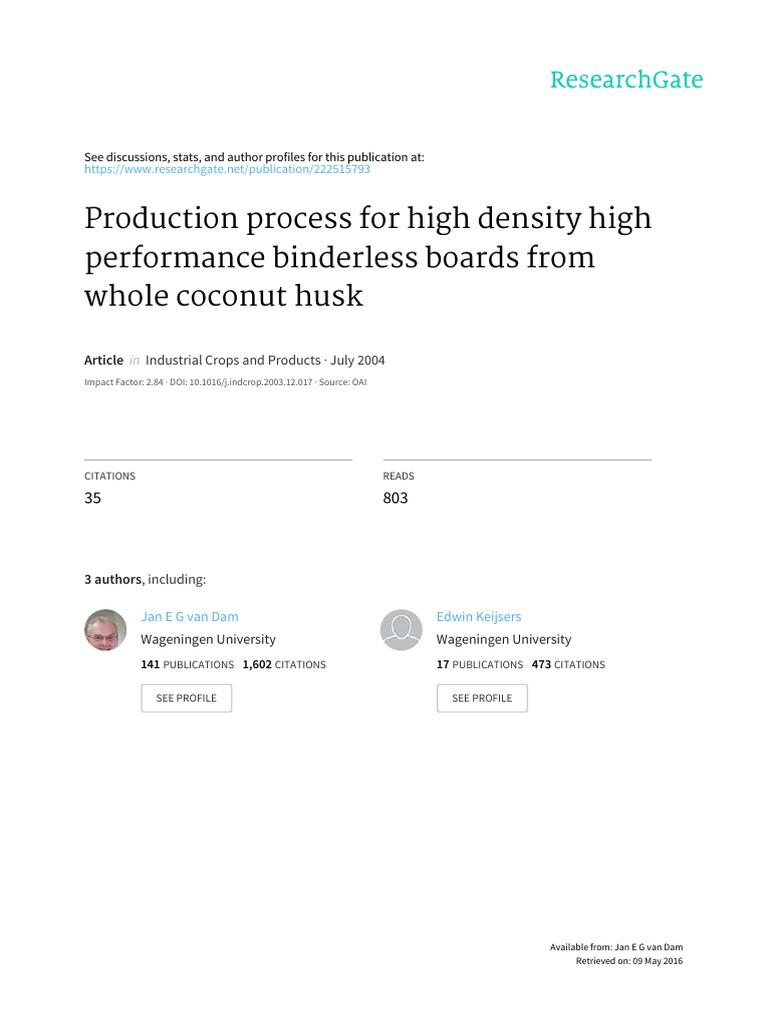Click the 'Available from: Jan E G van Dam' text
The height and width of the screenshot is (1024, 768).
616,946
